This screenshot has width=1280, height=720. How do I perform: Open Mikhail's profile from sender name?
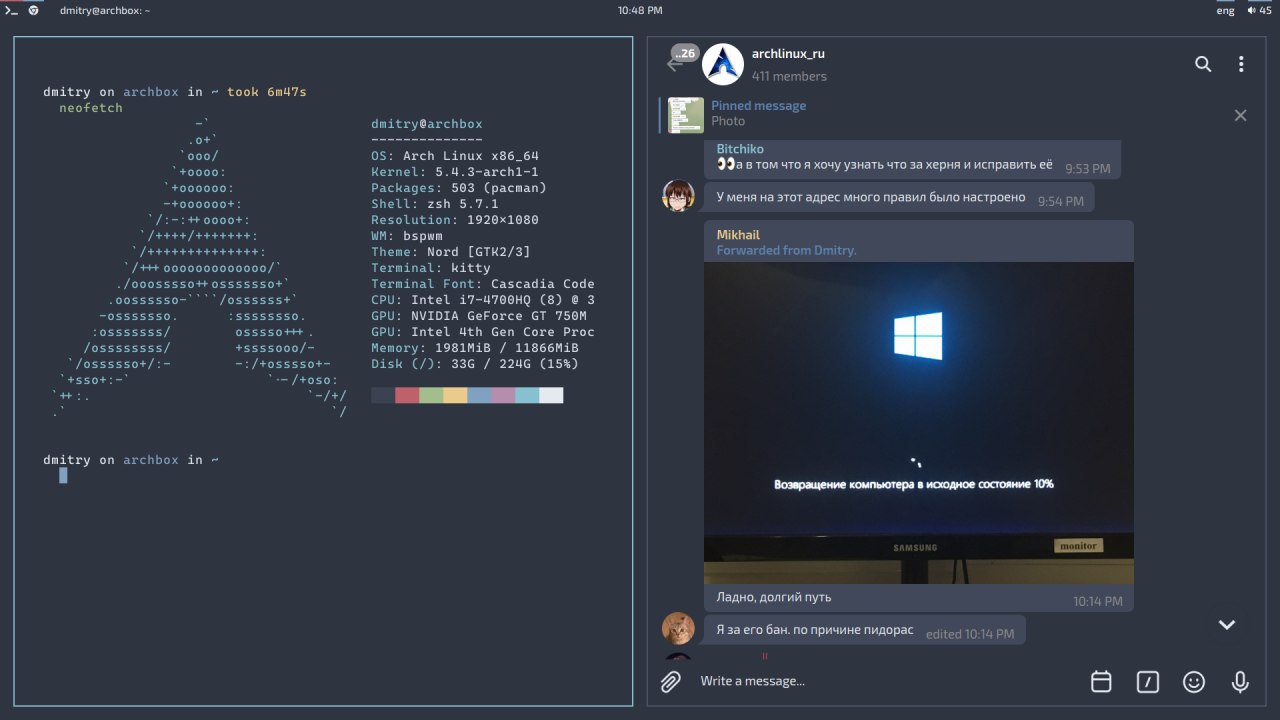pyautogui.click(x=738, y=235)
